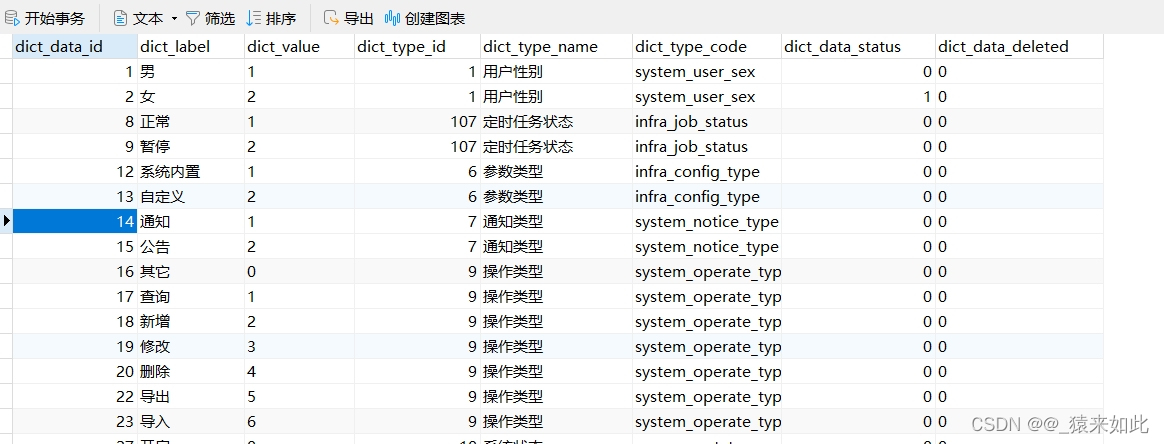Screen dimensions: 1164x444
Task: Click the 开始事务 begin transaction icon
Action: [x=13, y=18]
